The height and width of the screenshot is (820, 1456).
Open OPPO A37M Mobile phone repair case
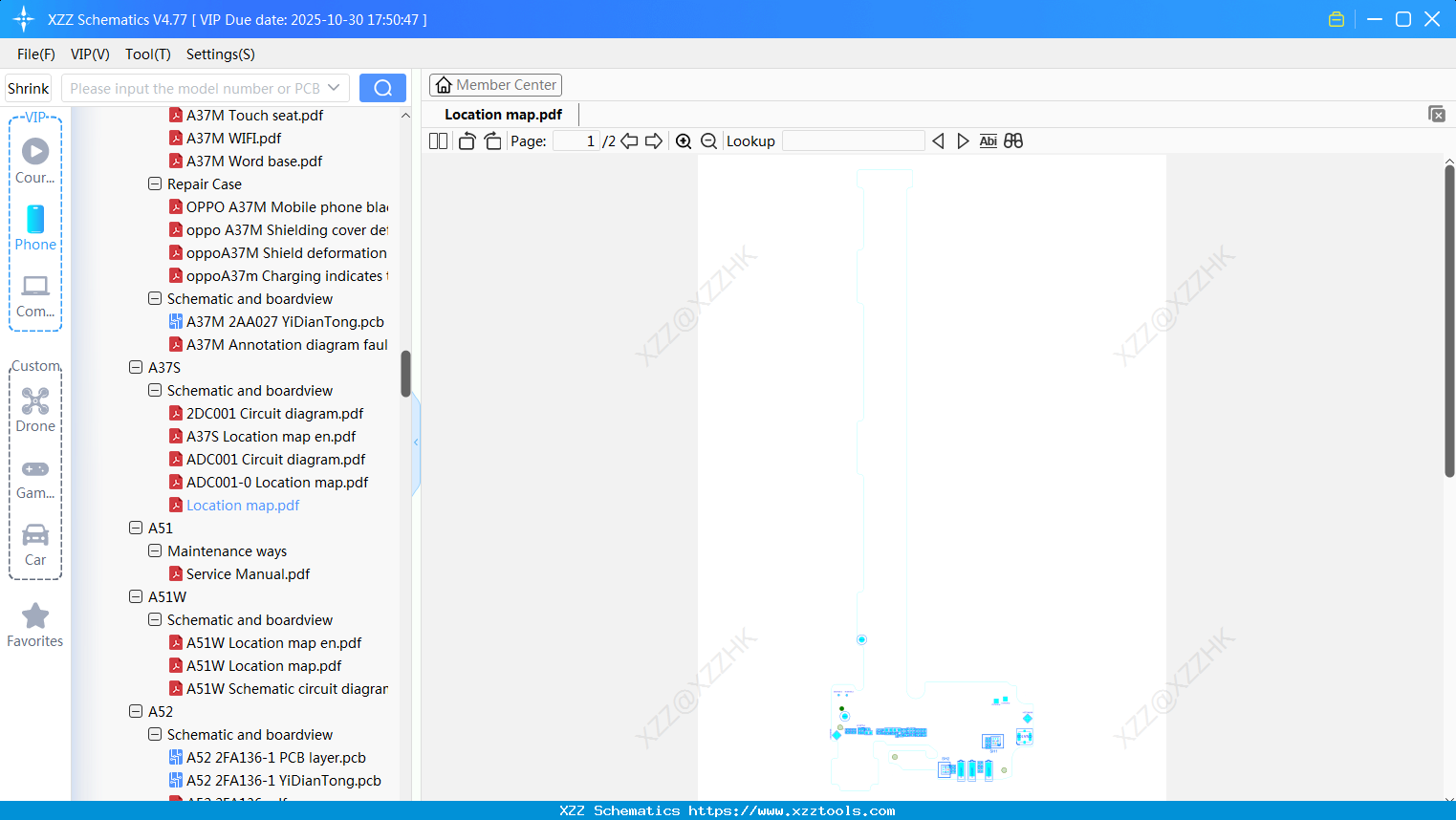coord(287,206)
